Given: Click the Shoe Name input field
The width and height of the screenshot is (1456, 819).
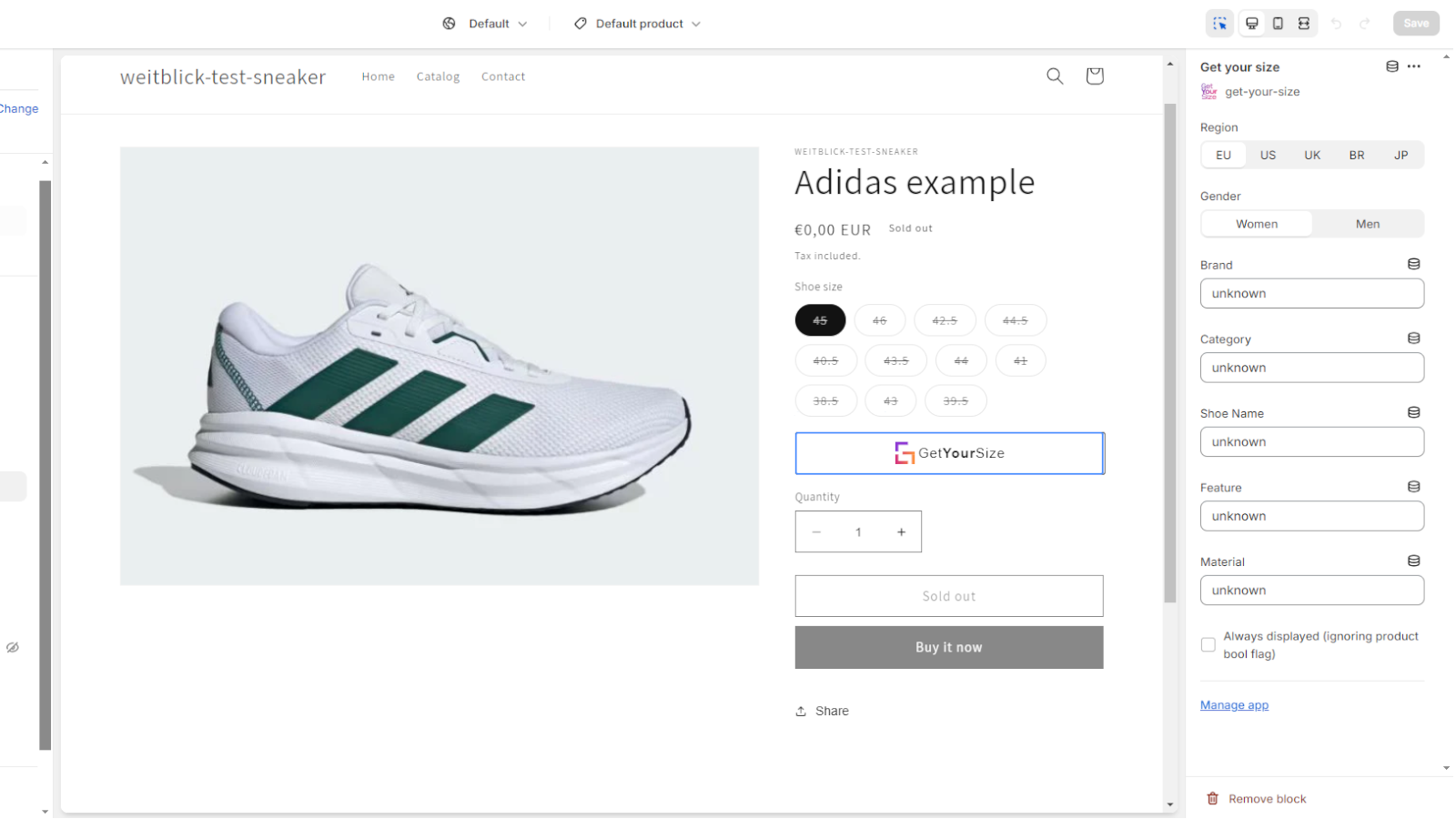Looking at the screenshot, I should [1312, 442].
